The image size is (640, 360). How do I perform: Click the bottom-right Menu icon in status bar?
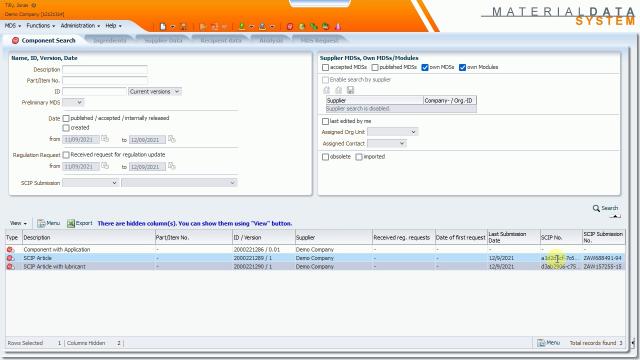(541, 343)
